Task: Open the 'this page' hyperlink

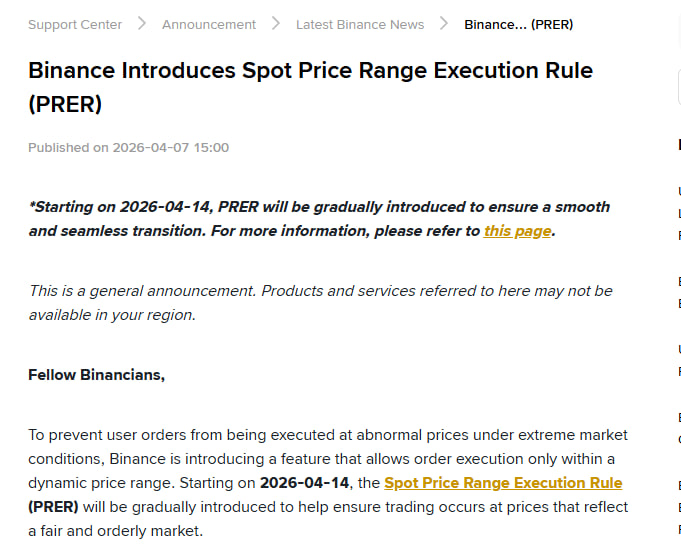Action: (x=517, y=231)
